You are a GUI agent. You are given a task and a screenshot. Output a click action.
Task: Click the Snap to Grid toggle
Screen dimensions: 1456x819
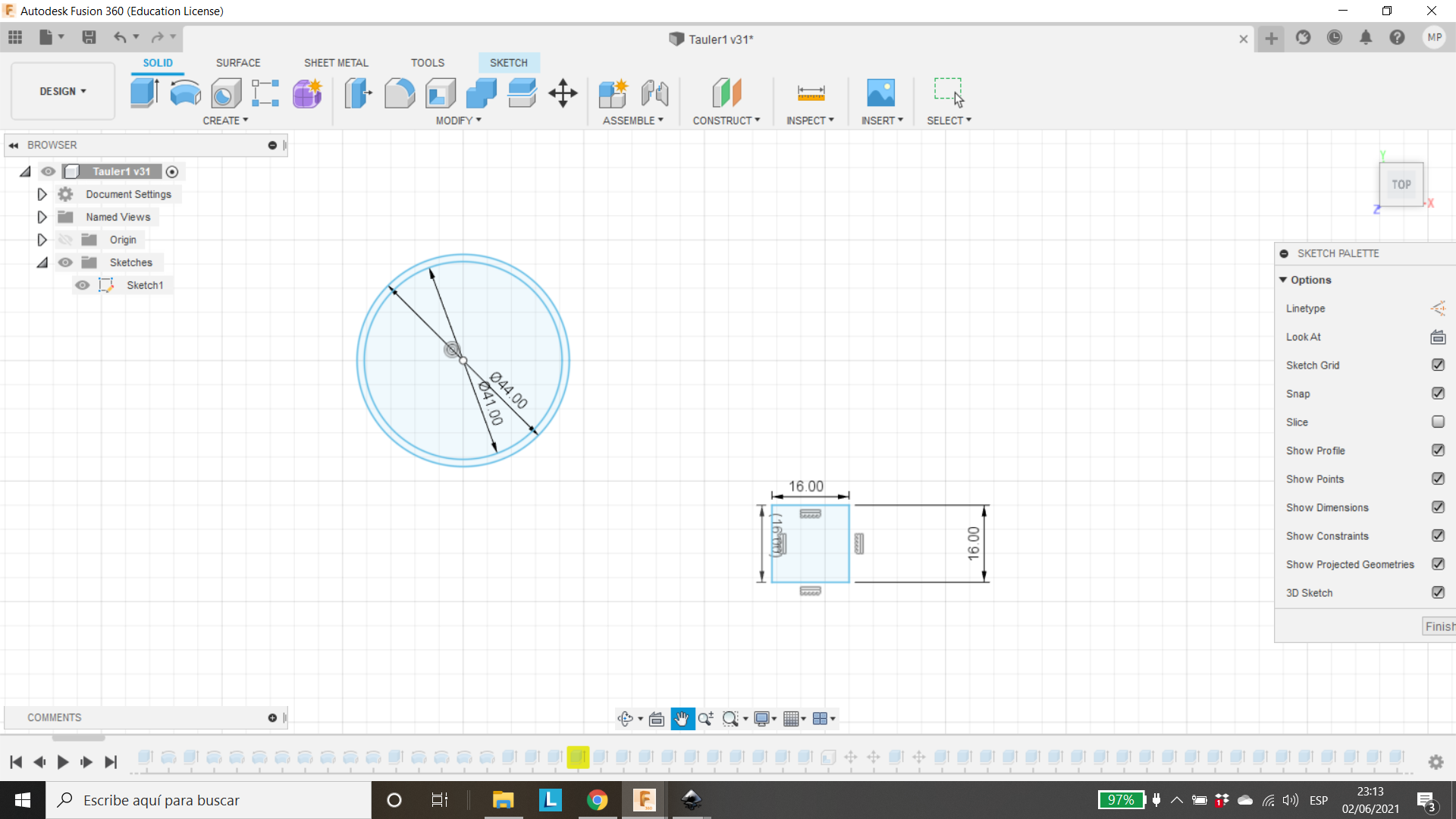tap(1438, 393)
